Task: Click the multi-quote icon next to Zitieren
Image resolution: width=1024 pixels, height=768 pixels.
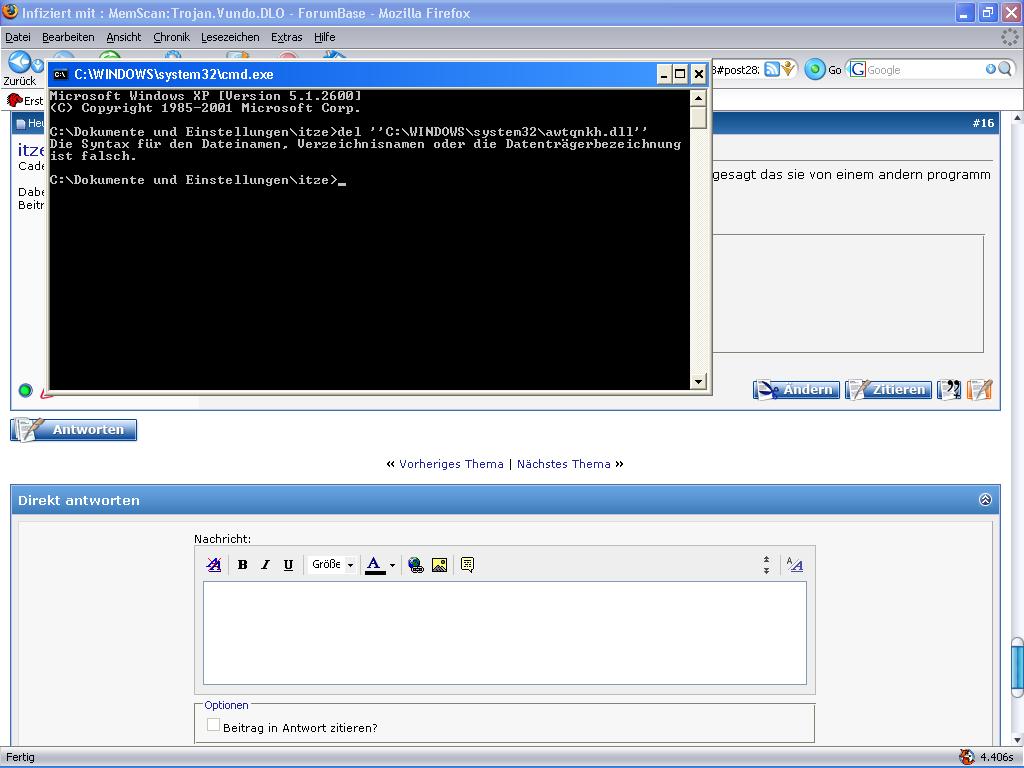Action: click(949, 389)
